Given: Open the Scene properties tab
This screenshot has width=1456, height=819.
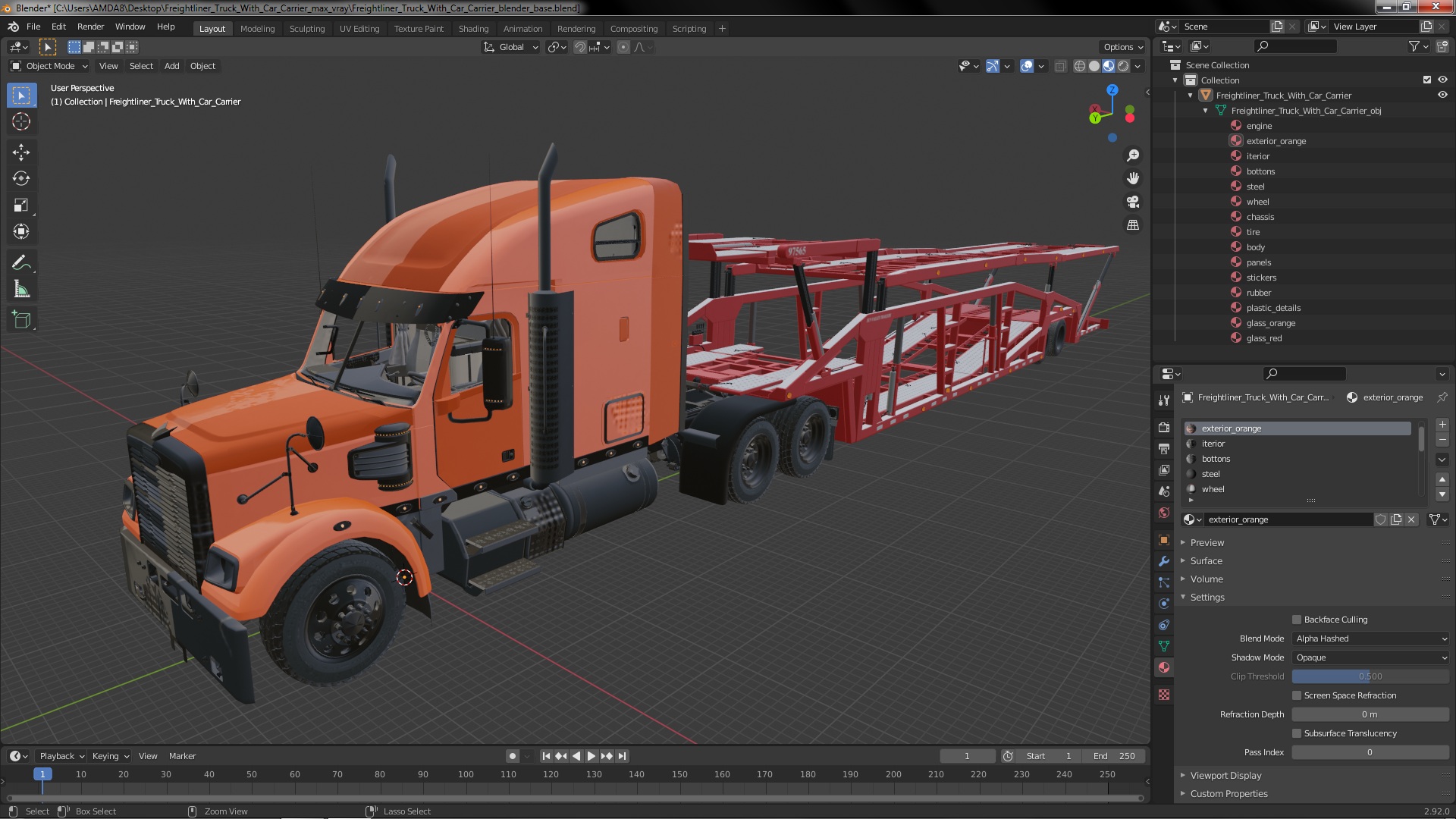Looking at the screenshot, I should (1164, 491).
